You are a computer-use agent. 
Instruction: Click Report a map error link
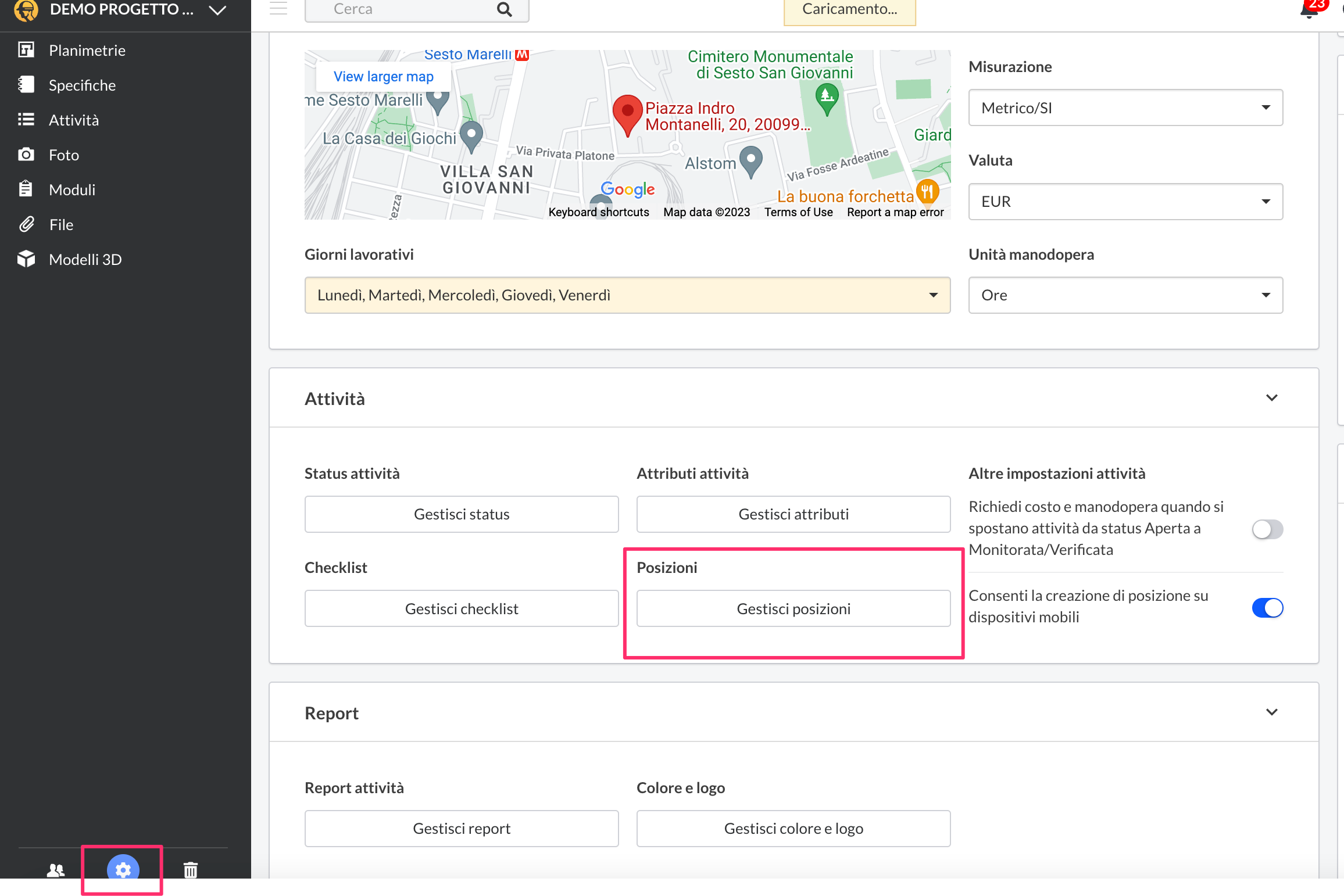coord(895,212)
